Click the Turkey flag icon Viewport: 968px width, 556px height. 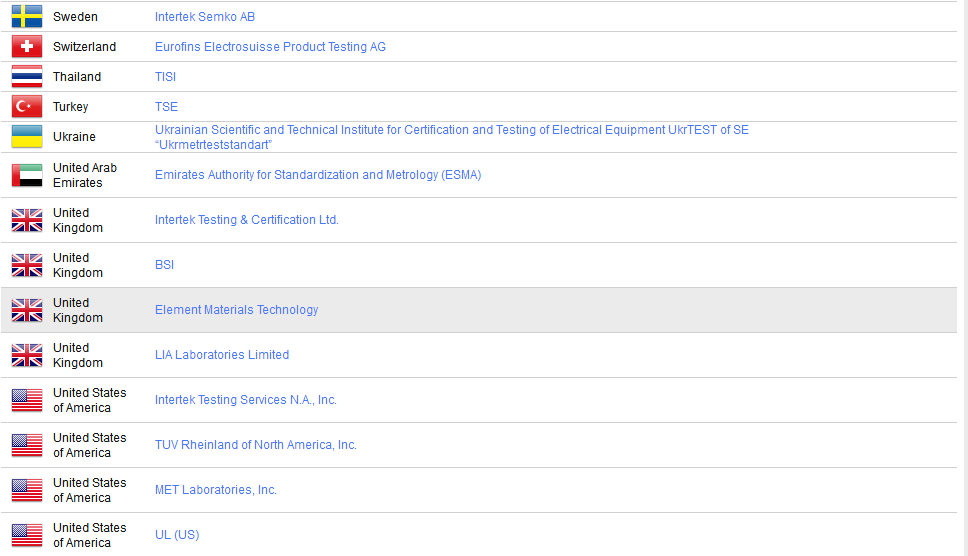(x=27, y=107)
